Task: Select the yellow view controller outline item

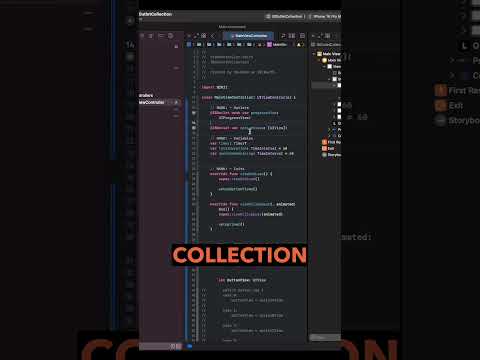Action: click(x=331, y=60)
